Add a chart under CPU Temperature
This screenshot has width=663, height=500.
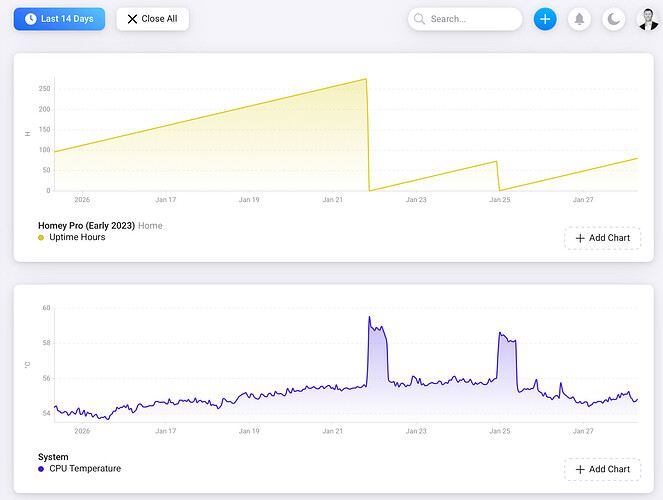point(603,469)
